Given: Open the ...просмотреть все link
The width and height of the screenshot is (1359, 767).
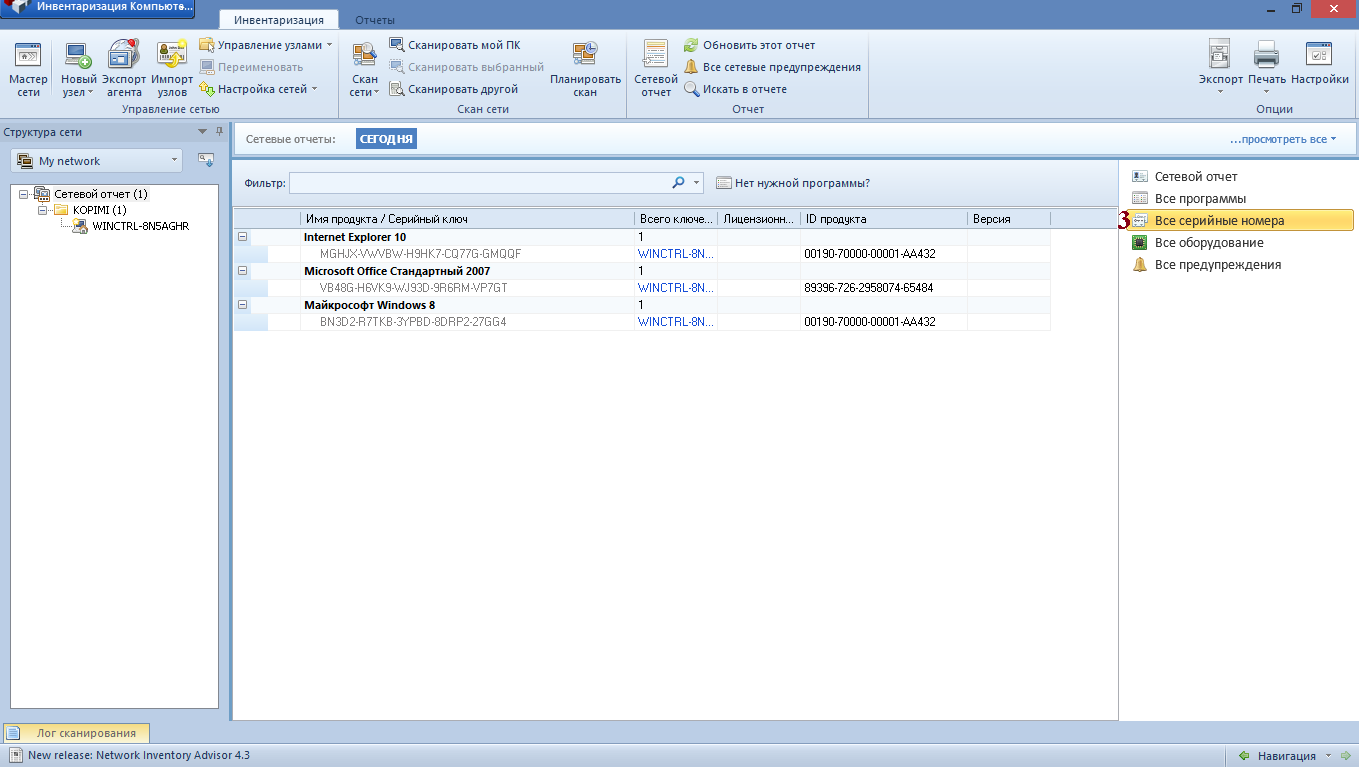Looking at the screenshot, I should click(x=1283, y=139).
